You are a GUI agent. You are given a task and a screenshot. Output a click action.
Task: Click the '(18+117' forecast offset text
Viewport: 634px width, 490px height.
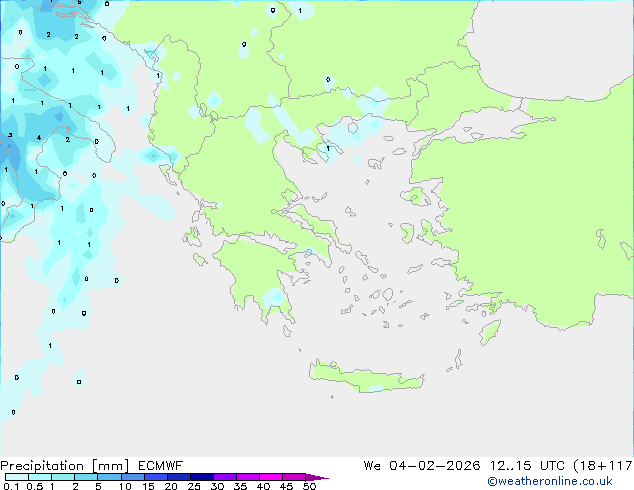click(x=603, y=466)
